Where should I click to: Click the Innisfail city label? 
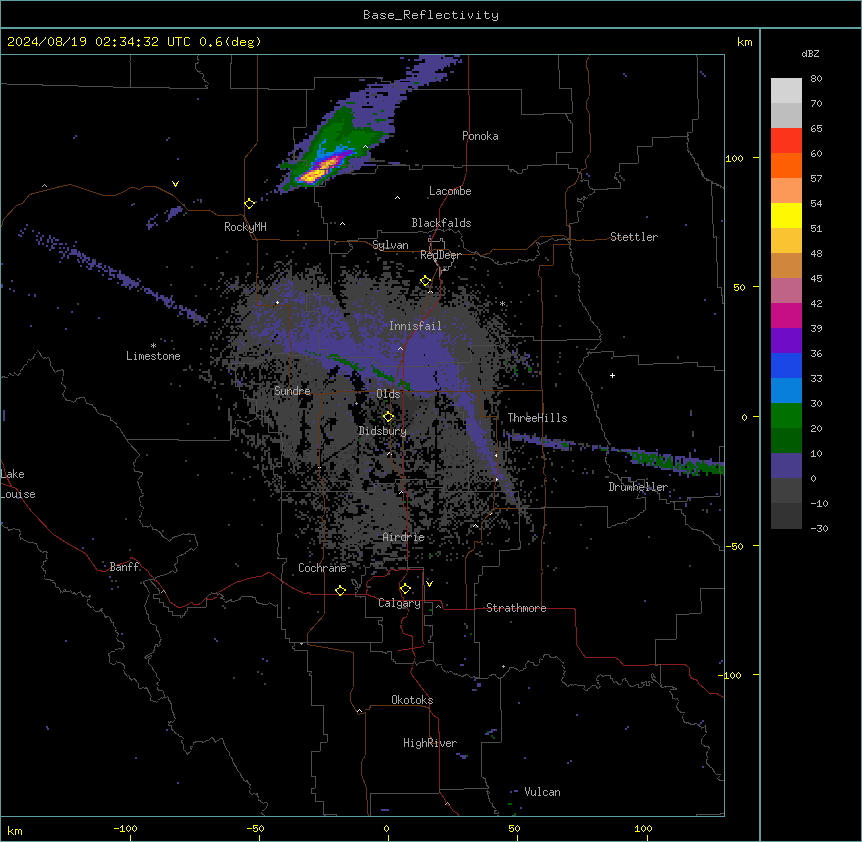pyautogui.click(x=415, y=326)
